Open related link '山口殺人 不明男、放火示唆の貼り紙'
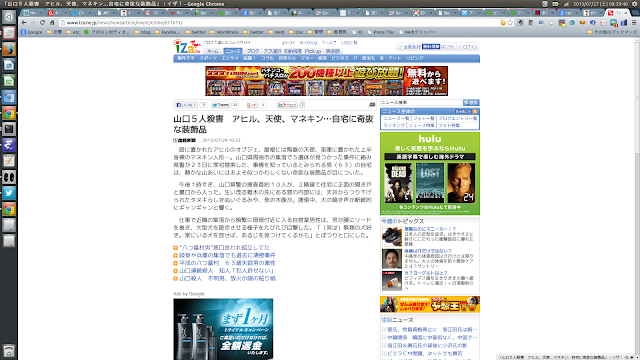The height and width of the screenshot is (360, 640). [227, 278]
